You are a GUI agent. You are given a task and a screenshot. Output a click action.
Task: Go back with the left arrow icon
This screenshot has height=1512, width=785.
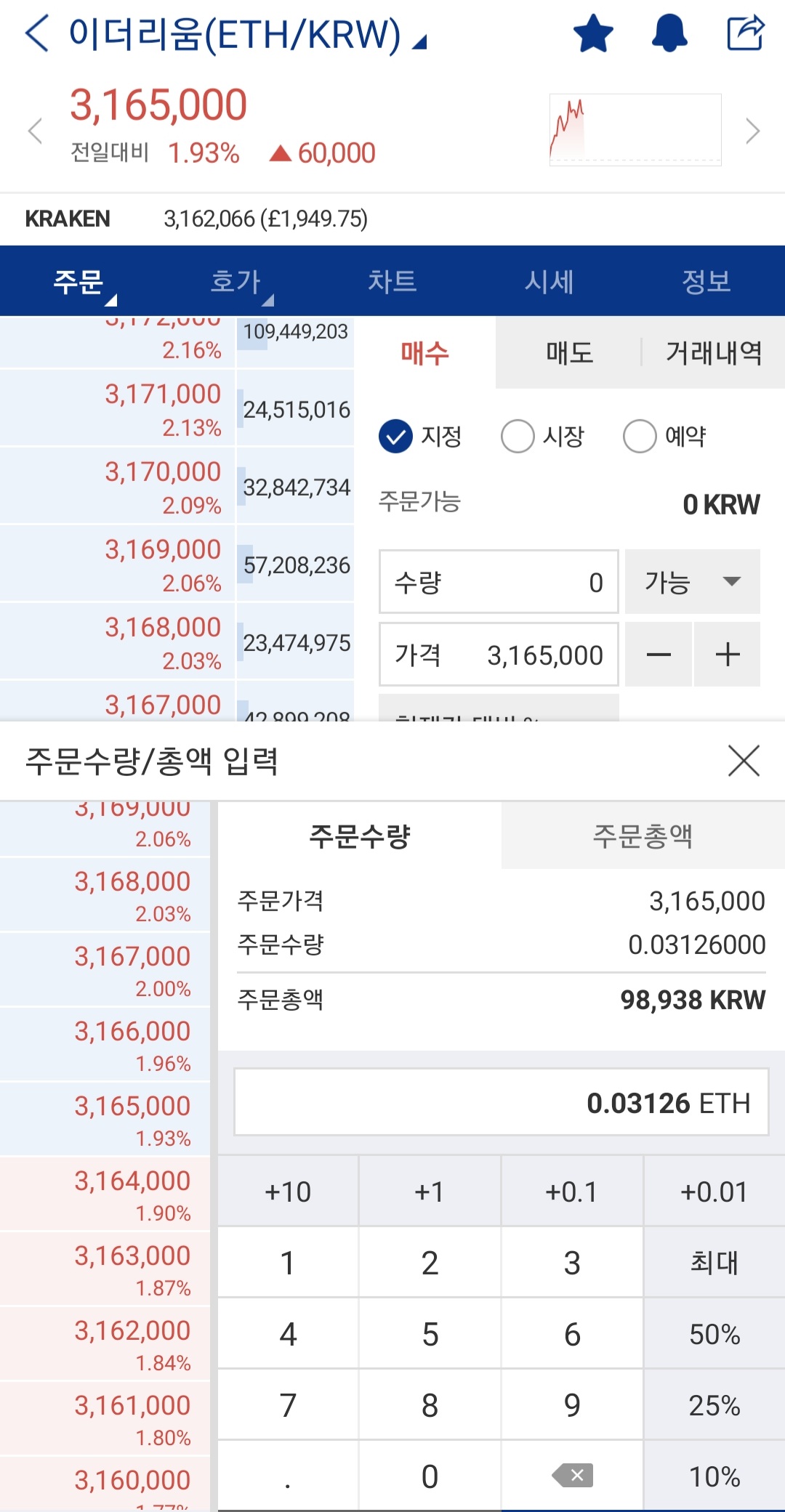click(36, 33)
